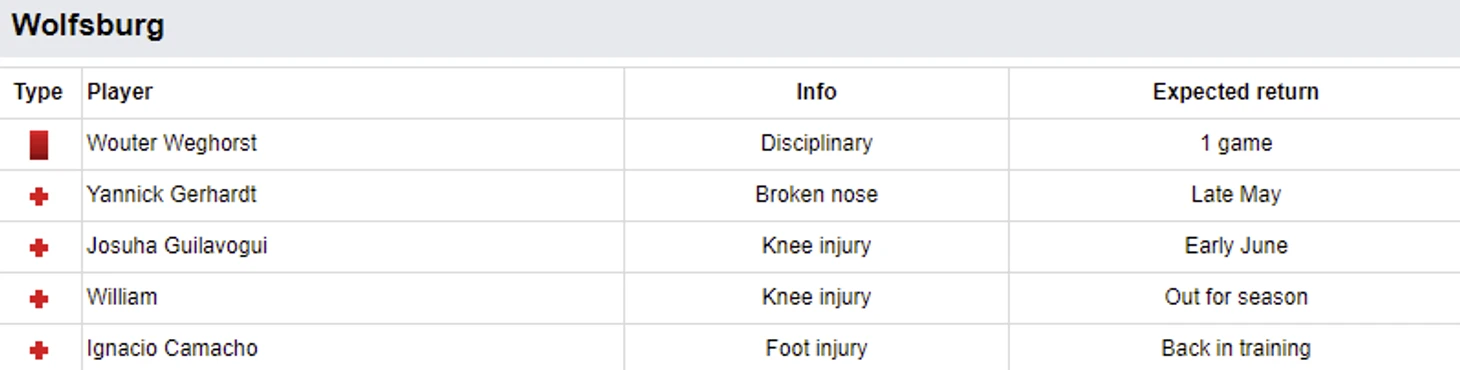Open the Yannick Gerhardt player name
The image size is (1460, 370).
coord(172,194)
